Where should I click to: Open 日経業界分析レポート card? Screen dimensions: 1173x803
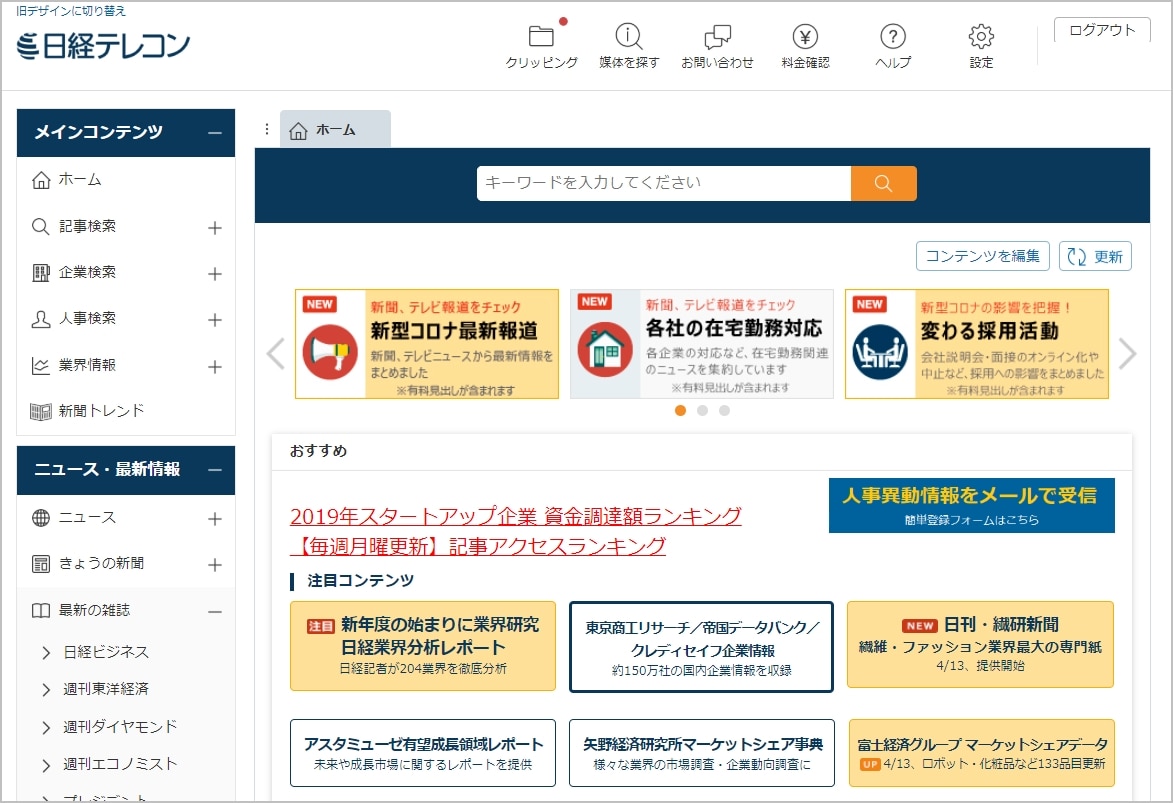point(423,646)
